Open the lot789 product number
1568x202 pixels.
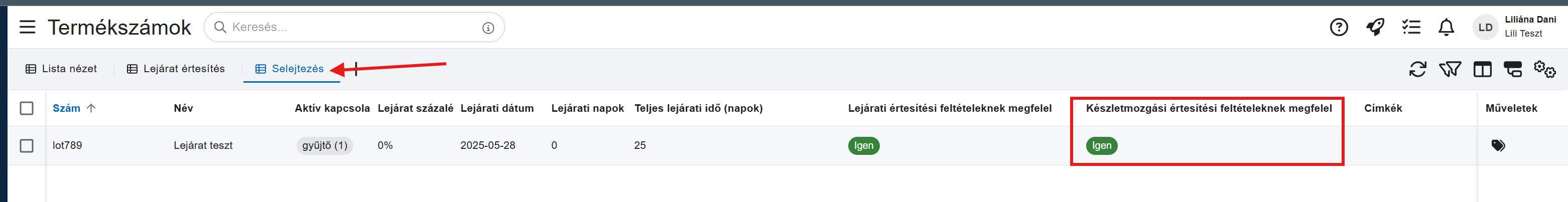pos(68,145)
